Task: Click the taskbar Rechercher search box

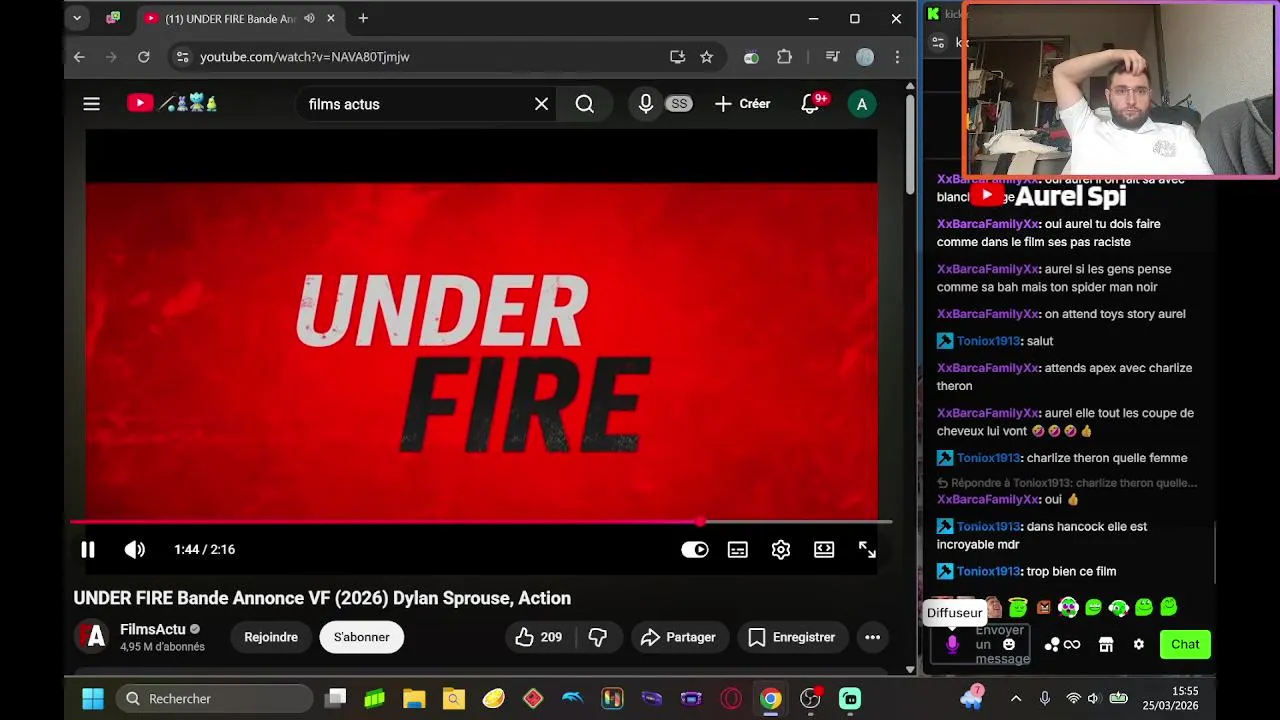Action: point(214,698)
